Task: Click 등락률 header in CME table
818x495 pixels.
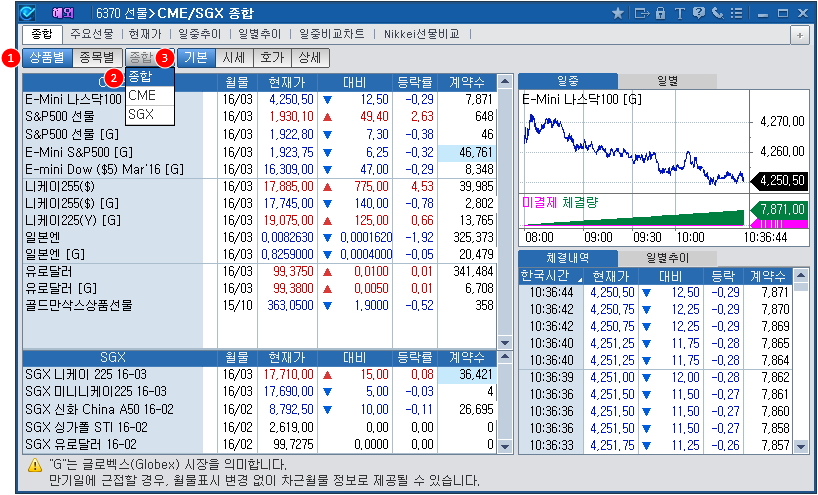Action: click(415, 82)
